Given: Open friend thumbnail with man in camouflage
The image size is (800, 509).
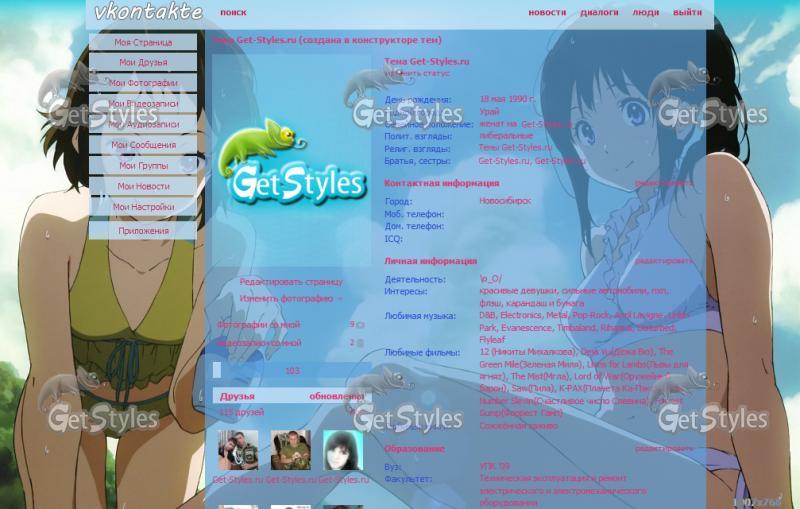Looking at the screenshot, I should [291, 450].
